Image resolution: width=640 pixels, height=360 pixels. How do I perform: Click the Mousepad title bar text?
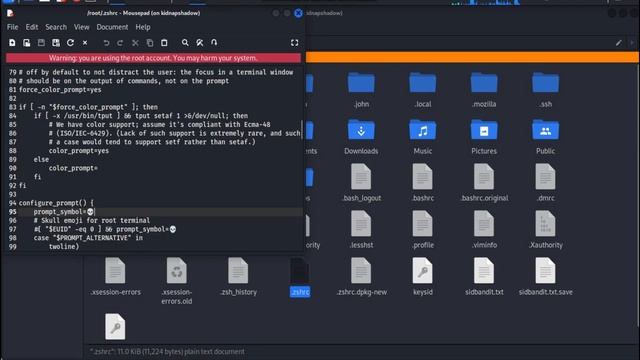pyautogui.click(x=143, y=13)
